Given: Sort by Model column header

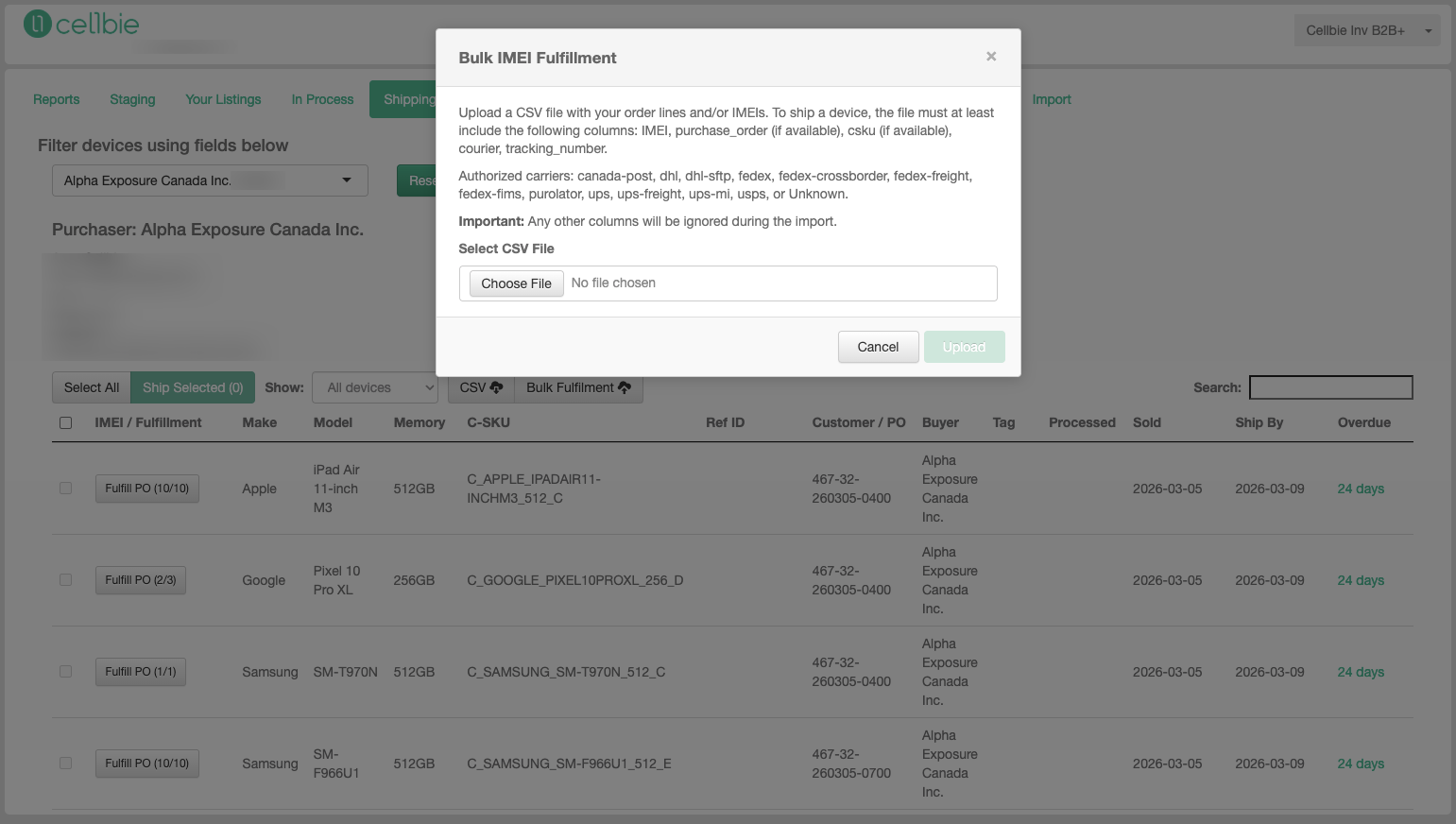Looking at the screenshot, I should point(333,422).
